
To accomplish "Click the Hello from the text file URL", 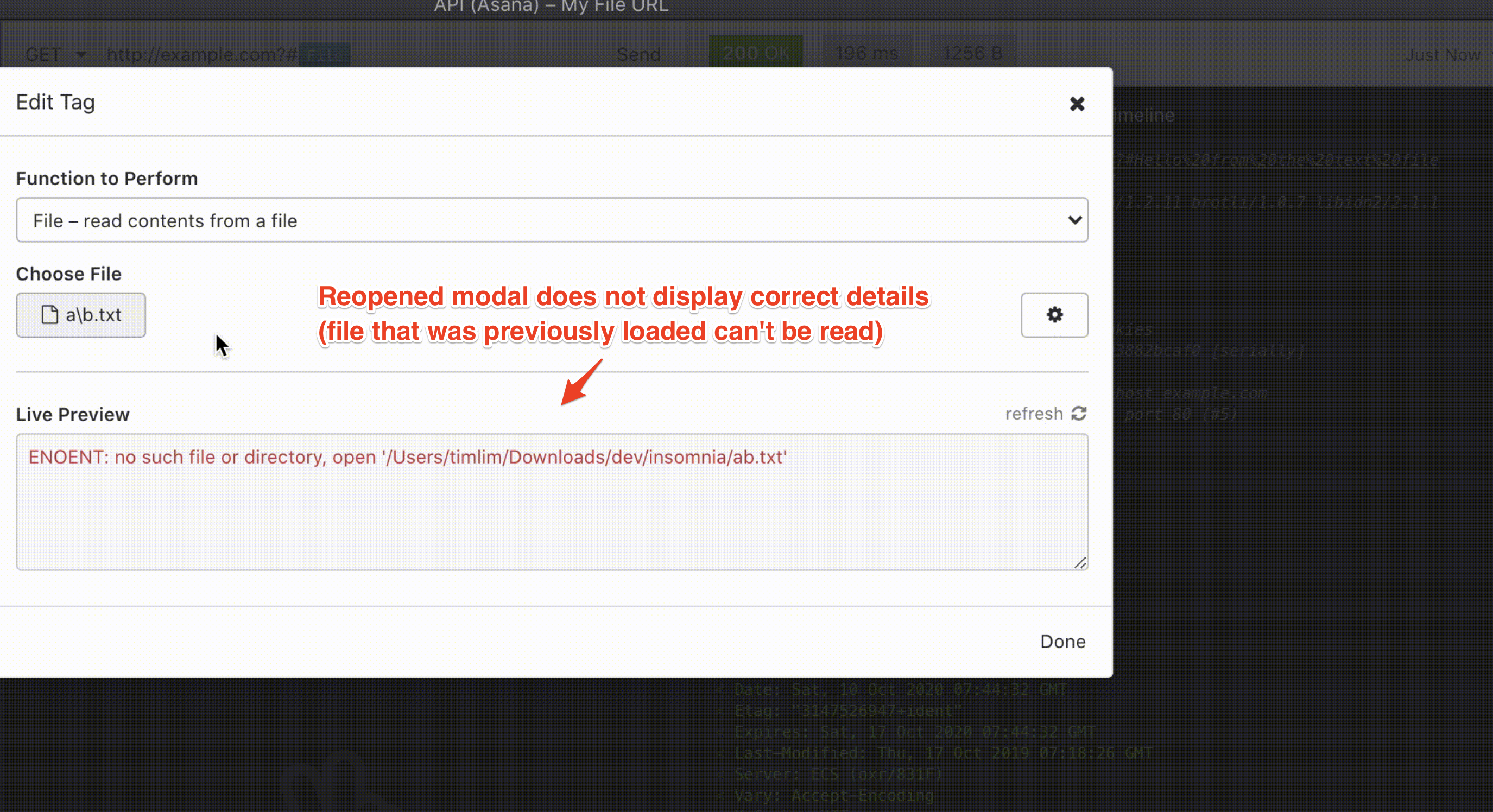I will [1275, 160].
